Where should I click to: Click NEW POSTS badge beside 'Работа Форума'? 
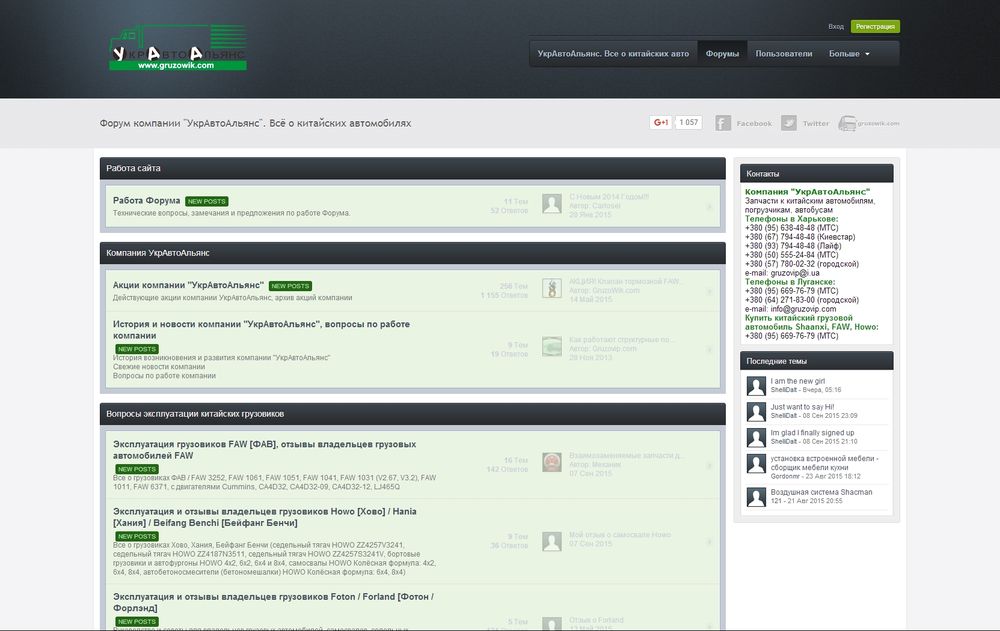click(x=207, y=201)
